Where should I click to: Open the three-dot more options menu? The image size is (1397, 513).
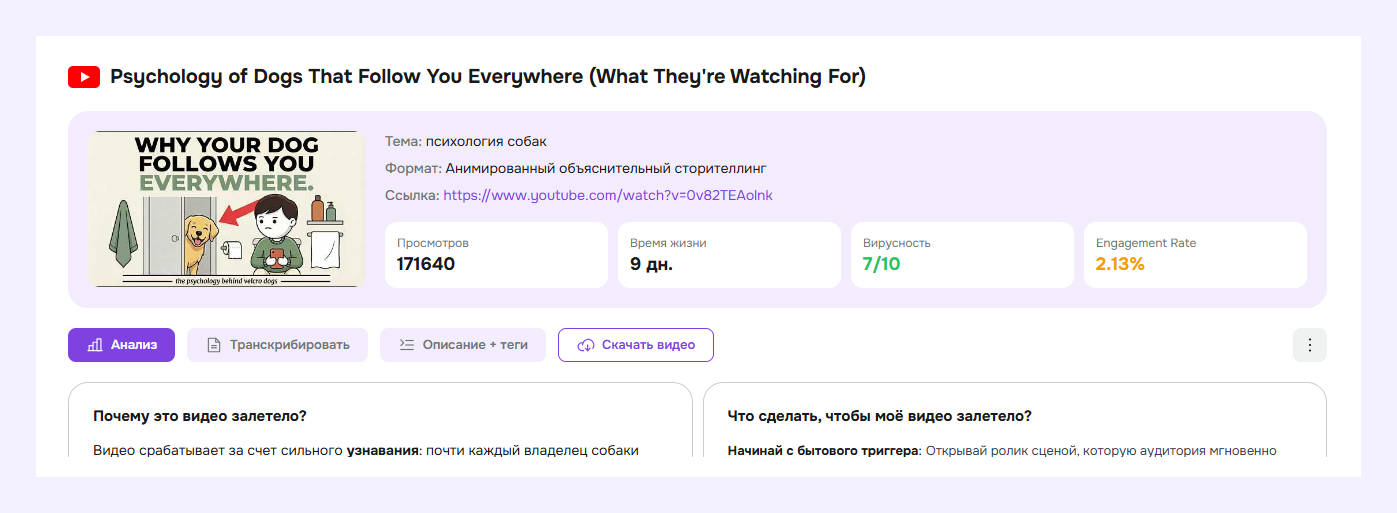[1309, 345]
